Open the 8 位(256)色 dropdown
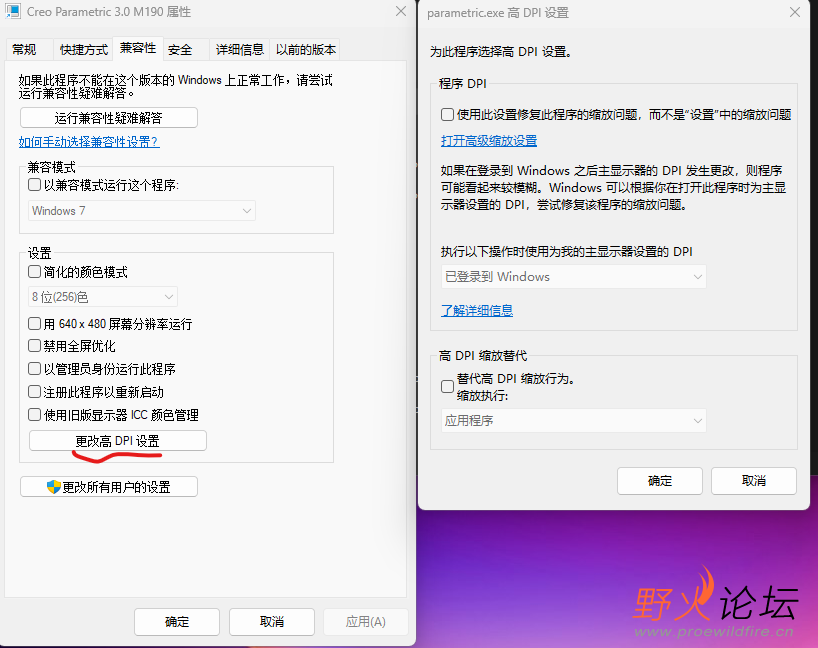The image size is (818, 648). 103,297
